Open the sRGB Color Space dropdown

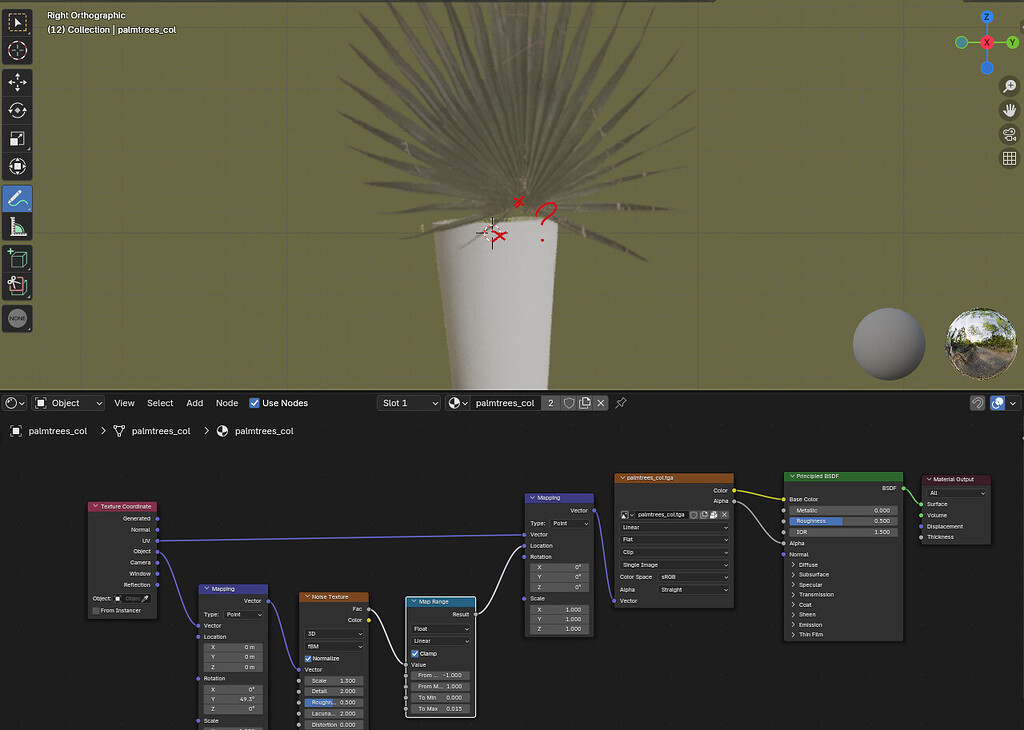(694, 577)
